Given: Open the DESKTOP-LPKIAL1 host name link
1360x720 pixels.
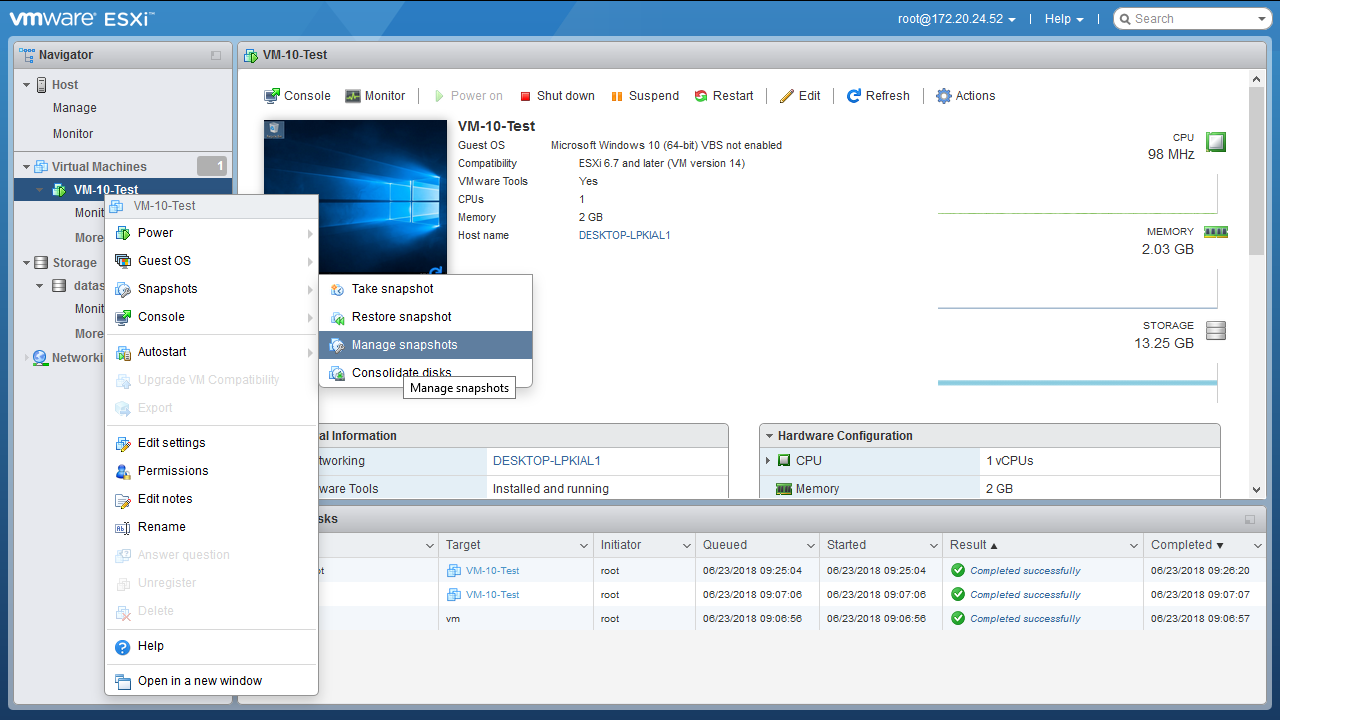Looking at the screenshot, I should click(x=624, y=235).
